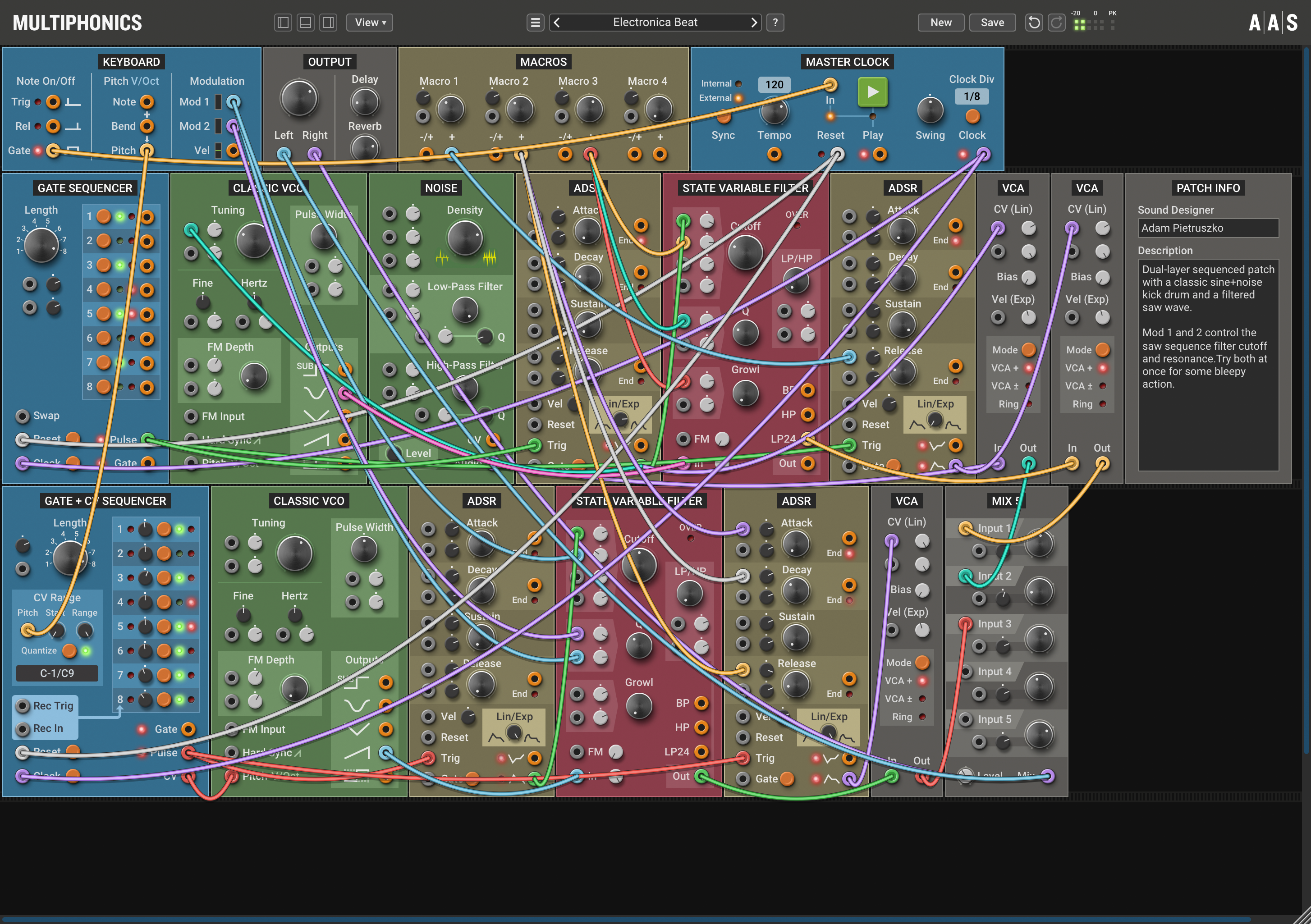Click the Electronica Beat preset name

point(655,22)
